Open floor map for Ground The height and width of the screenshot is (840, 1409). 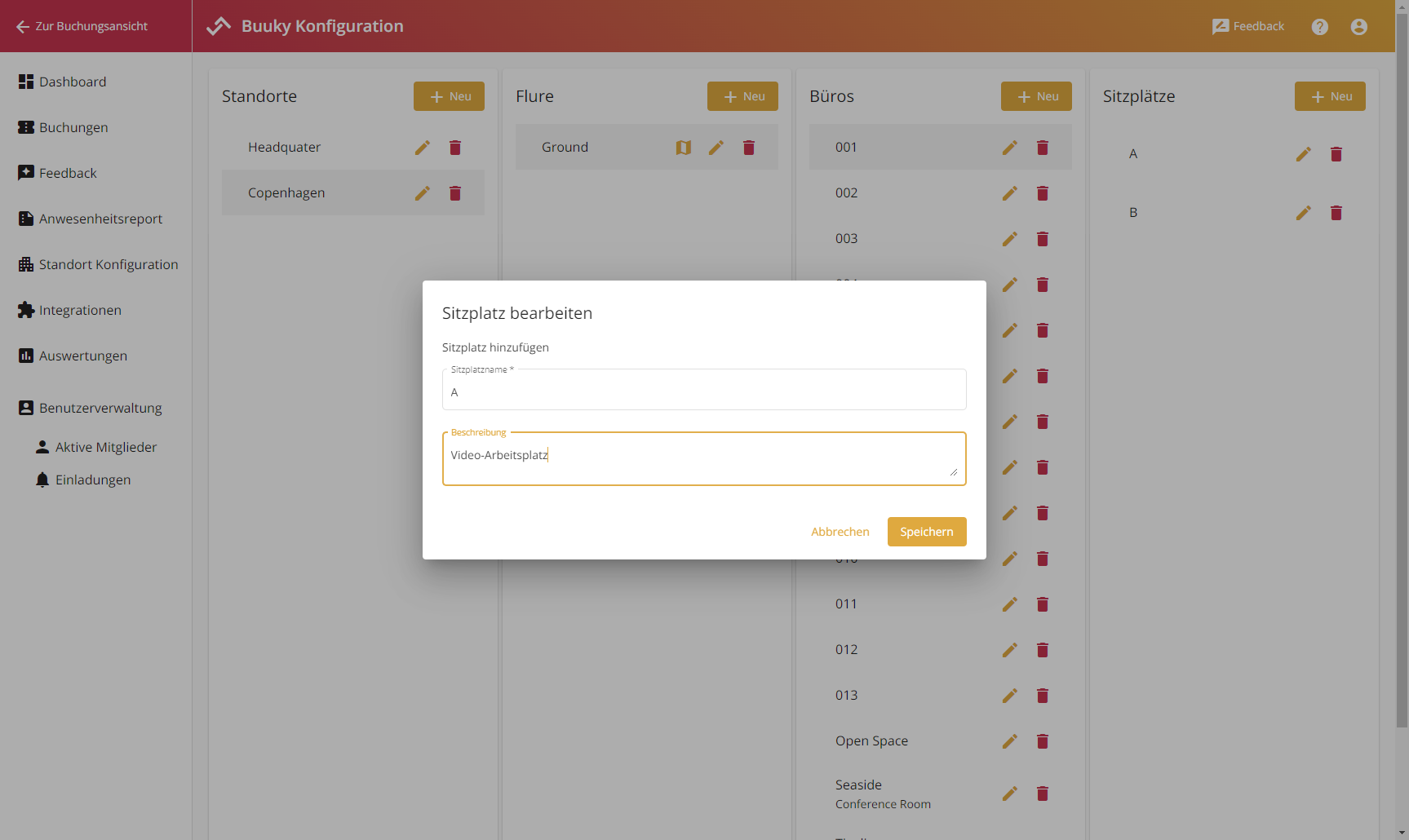[x=684, y=148]
